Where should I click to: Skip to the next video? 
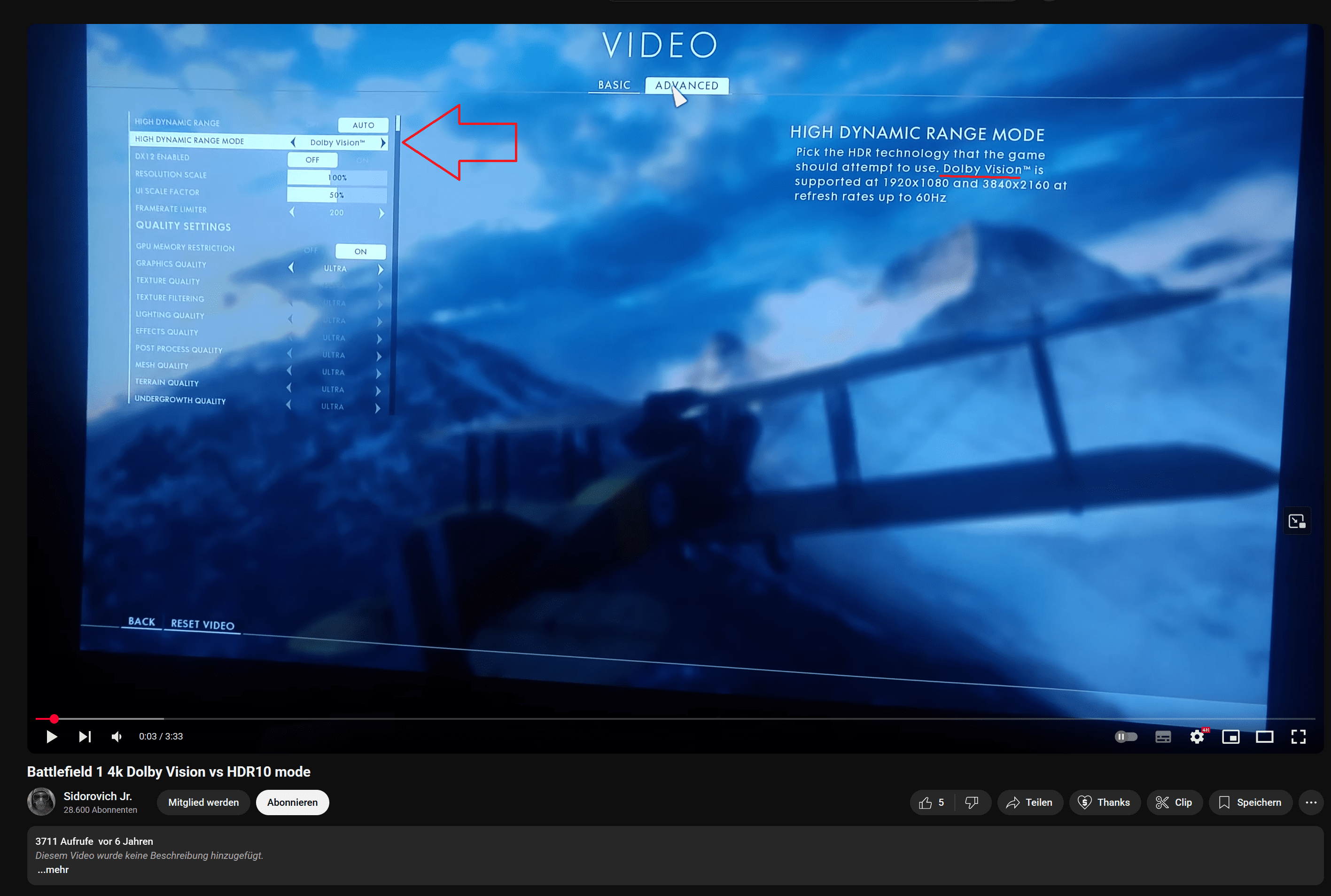click(x=85, y=736)
